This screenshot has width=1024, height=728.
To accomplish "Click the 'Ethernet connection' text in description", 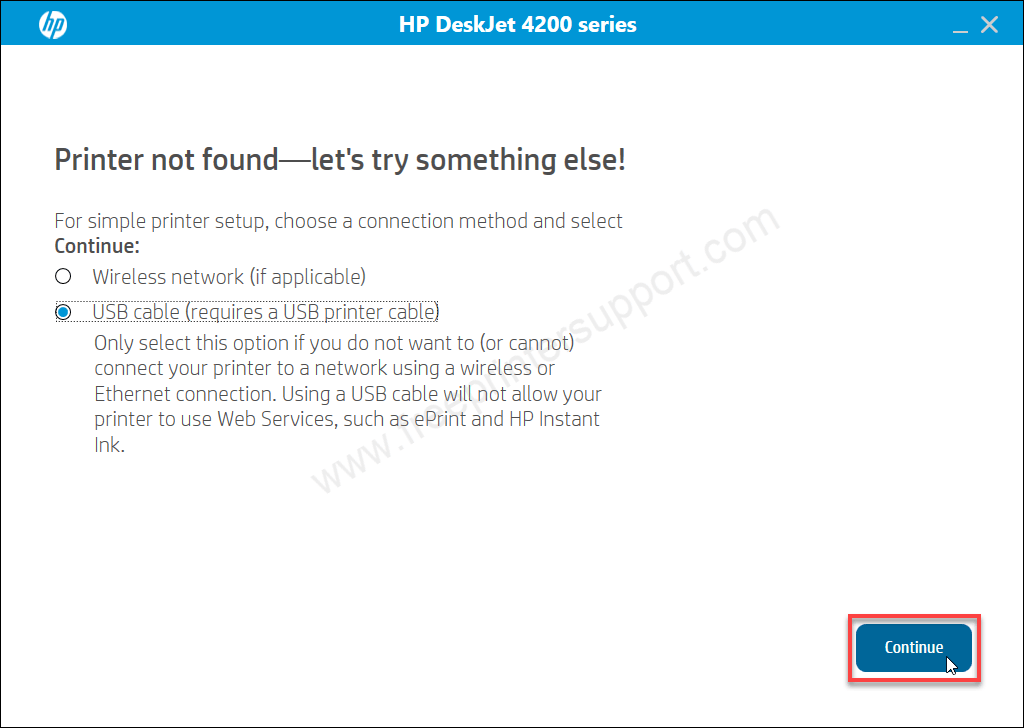I will click(220, 394).
